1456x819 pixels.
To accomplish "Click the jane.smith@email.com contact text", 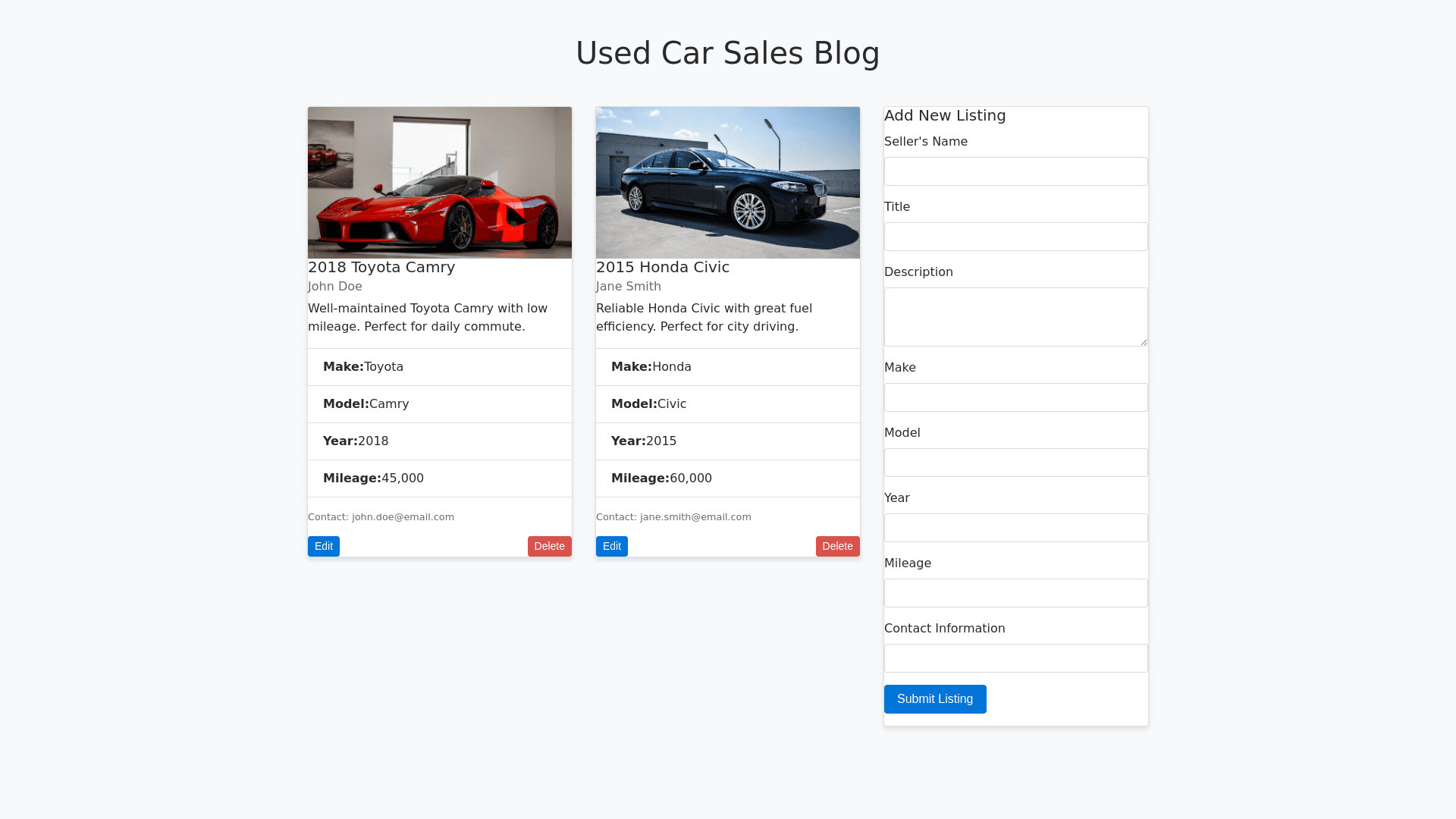I will (695, 517).
